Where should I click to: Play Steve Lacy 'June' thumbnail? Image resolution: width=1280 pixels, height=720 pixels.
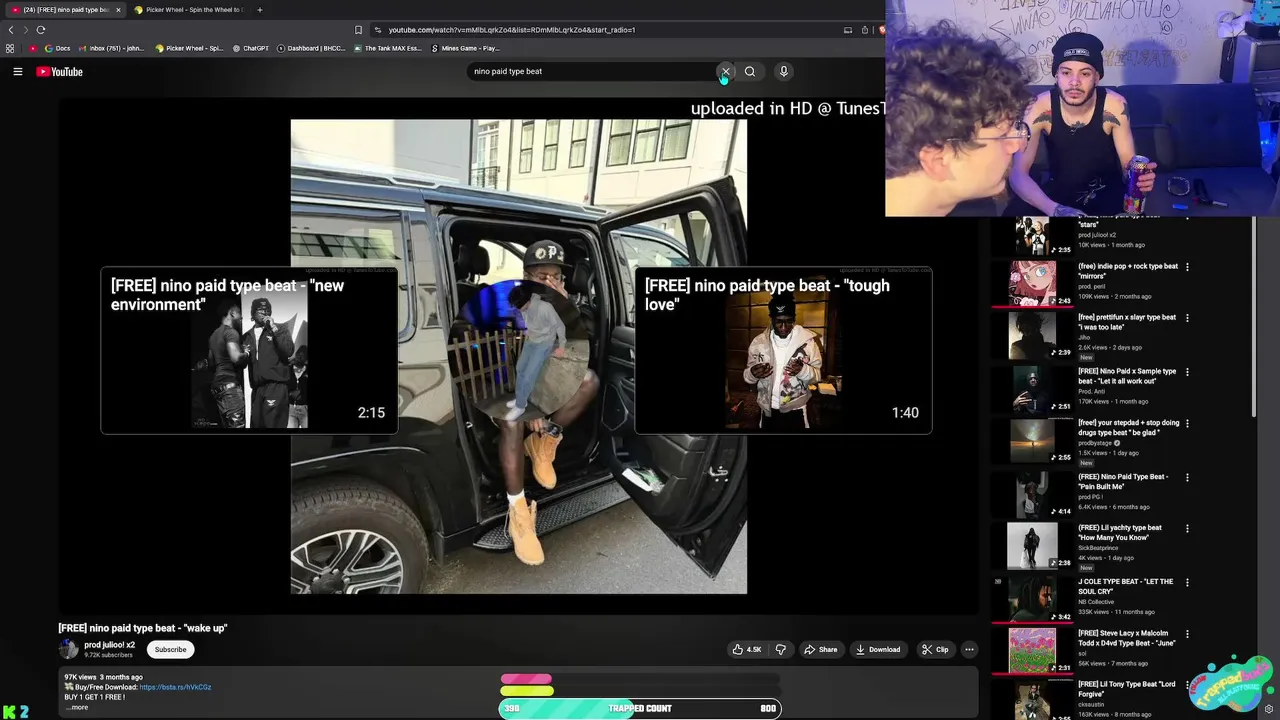pos(1032,650)
